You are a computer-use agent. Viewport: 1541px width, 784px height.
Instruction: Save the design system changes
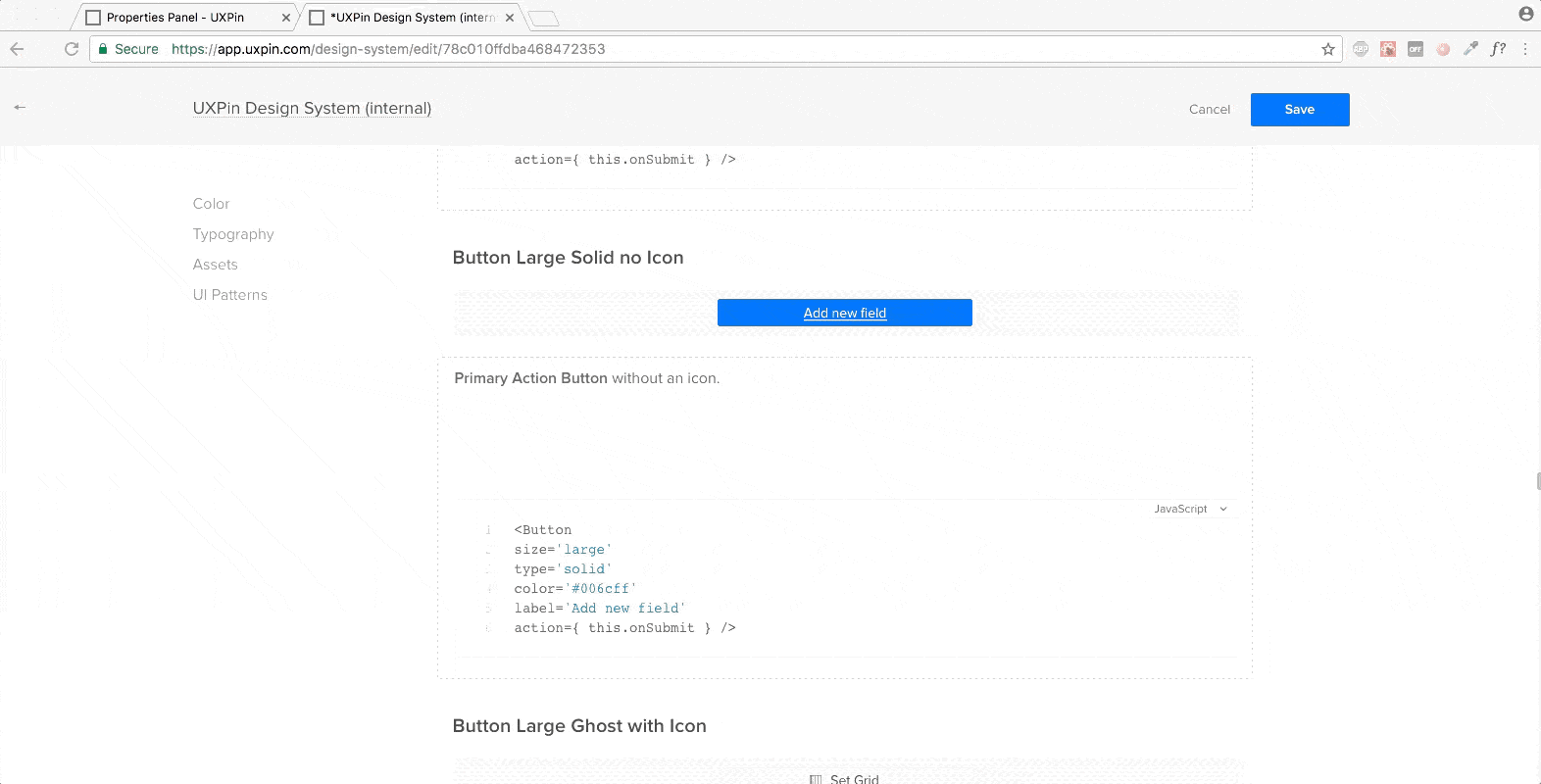pyautogui.click(x=1300, y=110)
